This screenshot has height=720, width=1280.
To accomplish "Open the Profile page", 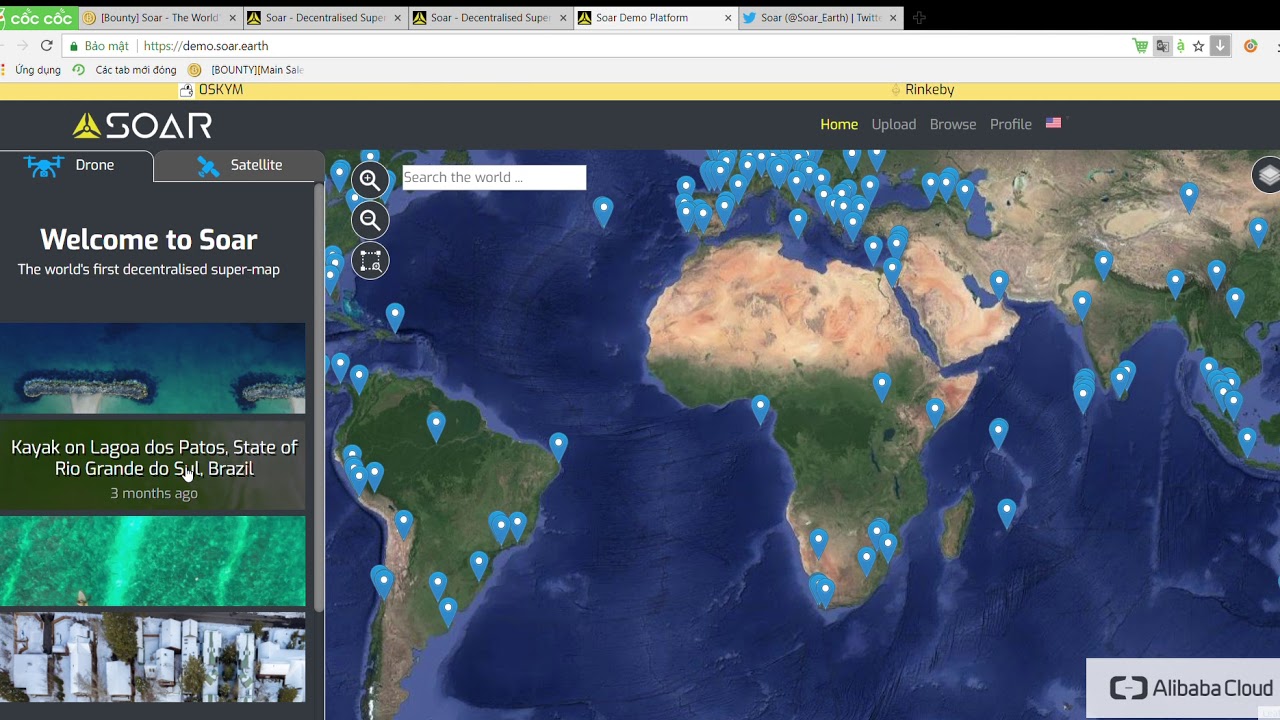I will (1011, 124).
